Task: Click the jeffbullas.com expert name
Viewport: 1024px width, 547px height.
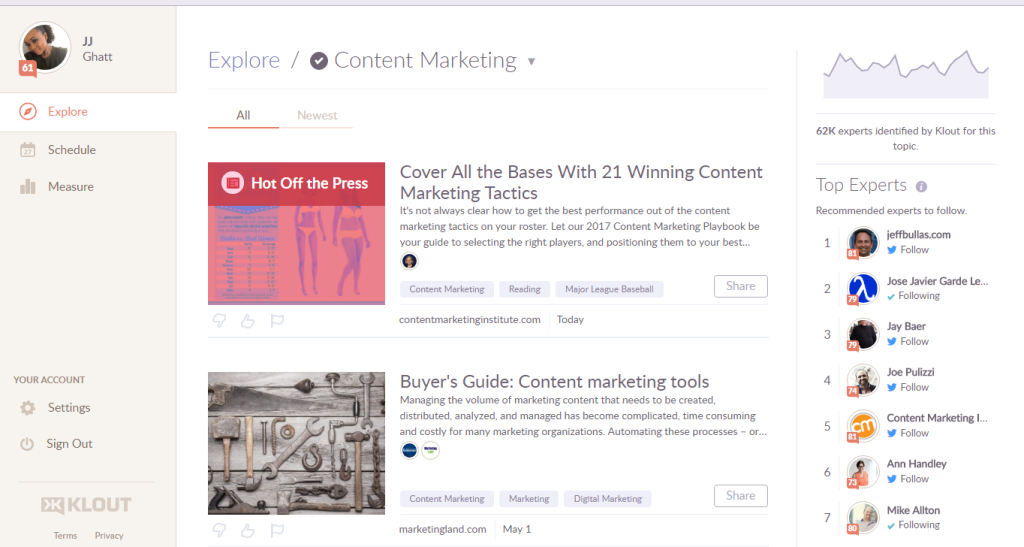Action: 918,235
